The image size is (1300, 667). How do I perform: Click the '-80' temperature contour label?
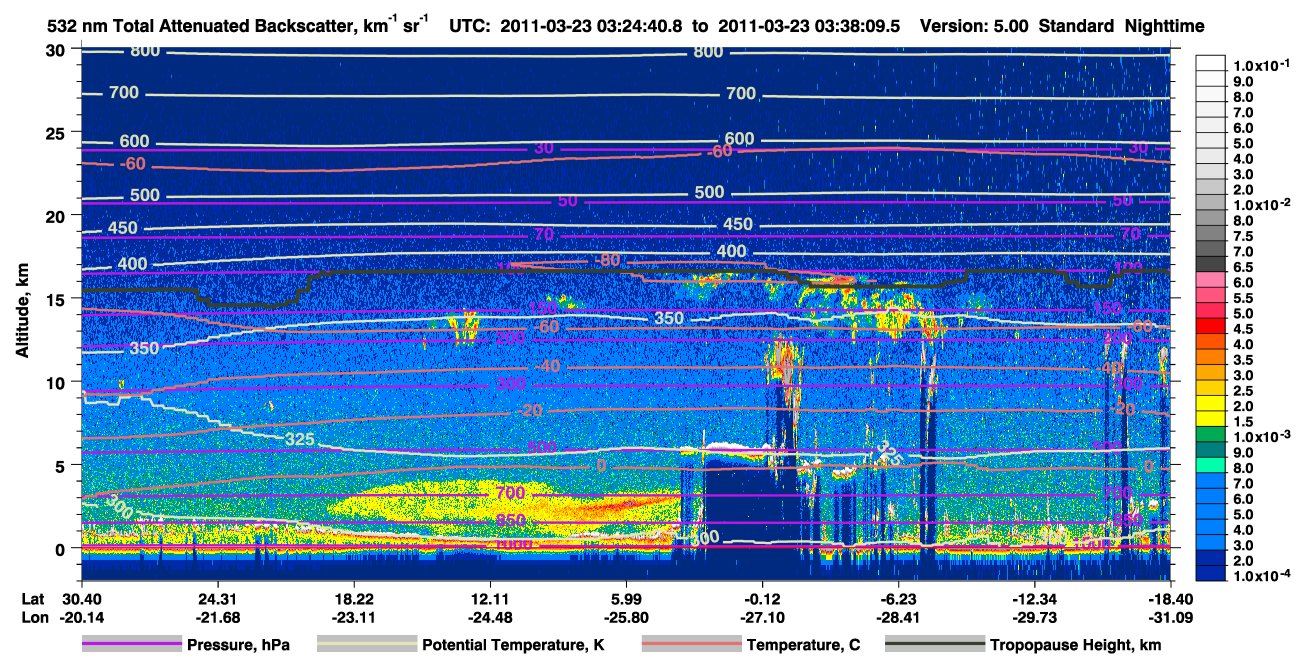(607, 261)
